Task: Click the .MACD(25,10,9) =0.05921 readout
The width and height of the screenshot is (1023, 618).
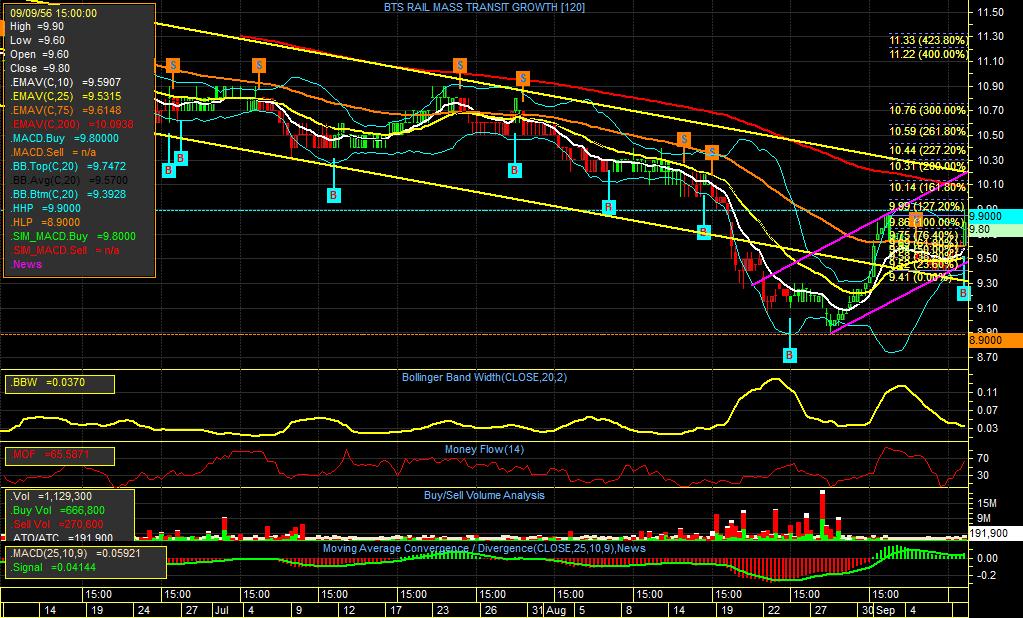Action: [x=75, y=553]
